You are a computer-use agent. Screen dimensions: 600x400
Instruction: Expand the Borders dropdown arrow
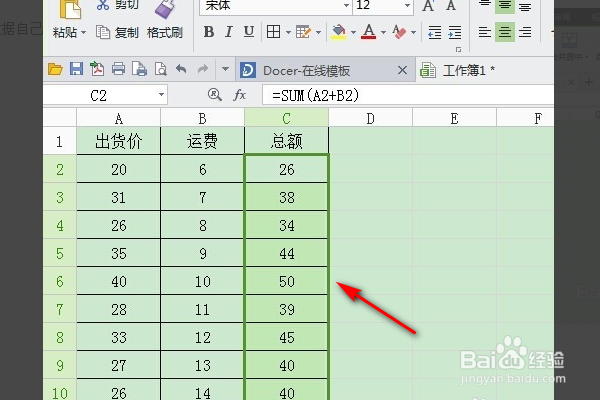pos(288,32)
